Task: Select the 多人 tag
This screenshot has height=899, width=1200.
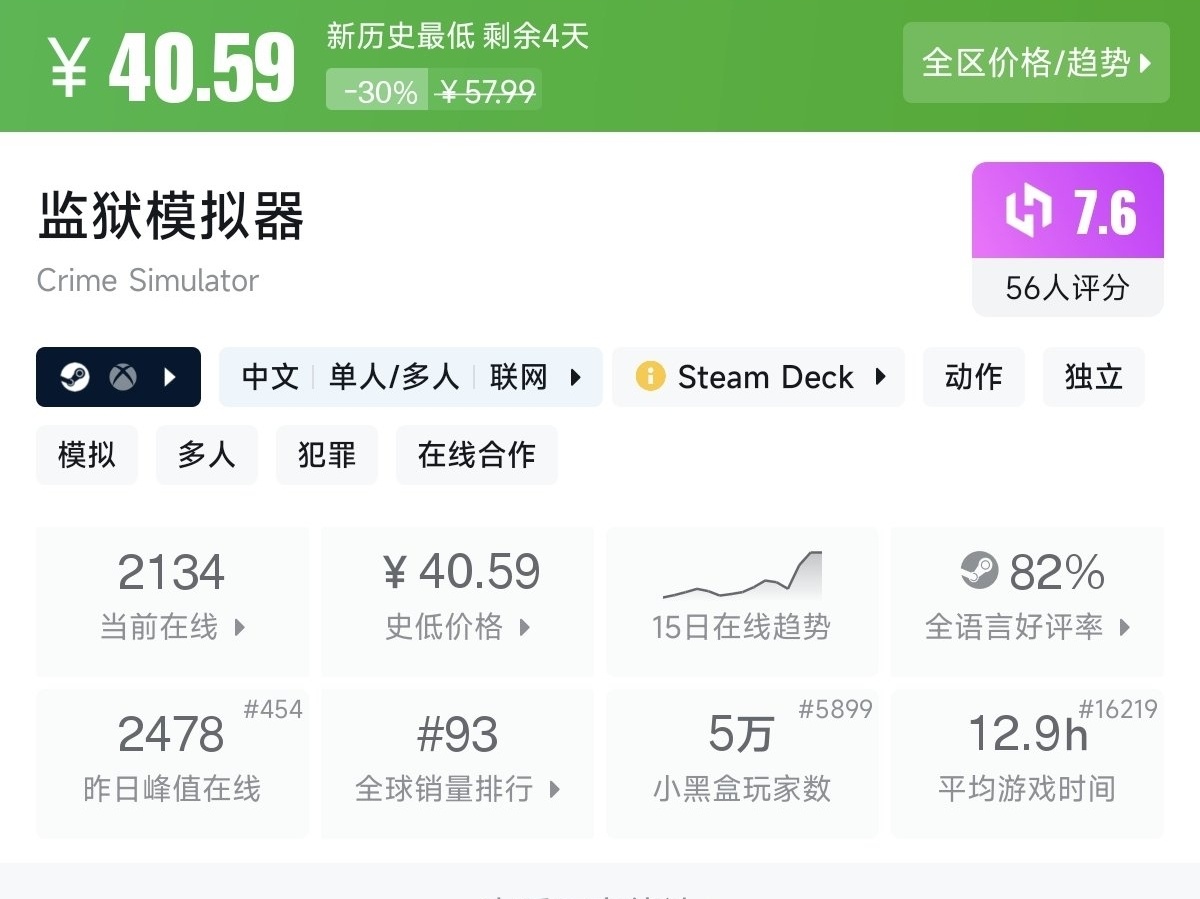Action: pos(206,455)
